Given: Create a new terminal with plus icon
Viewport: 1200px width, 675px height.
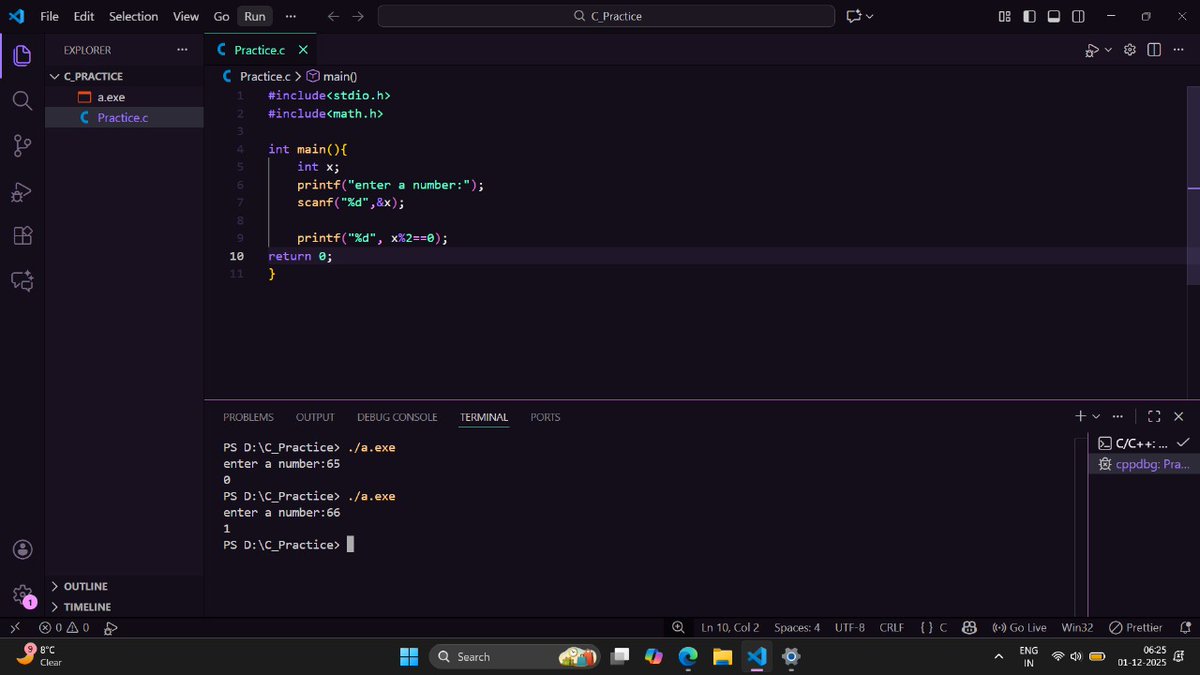Looking at the screenshot, I should point(1080,416).
